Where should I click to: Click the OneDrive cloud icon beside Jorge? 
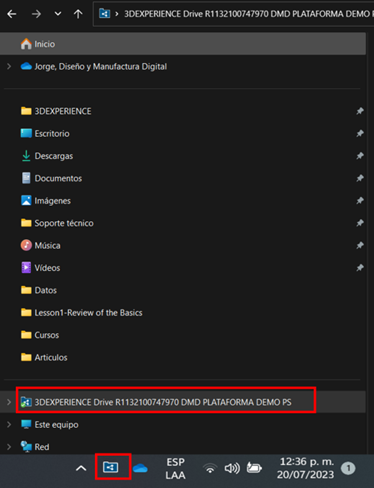click(26, 66)
